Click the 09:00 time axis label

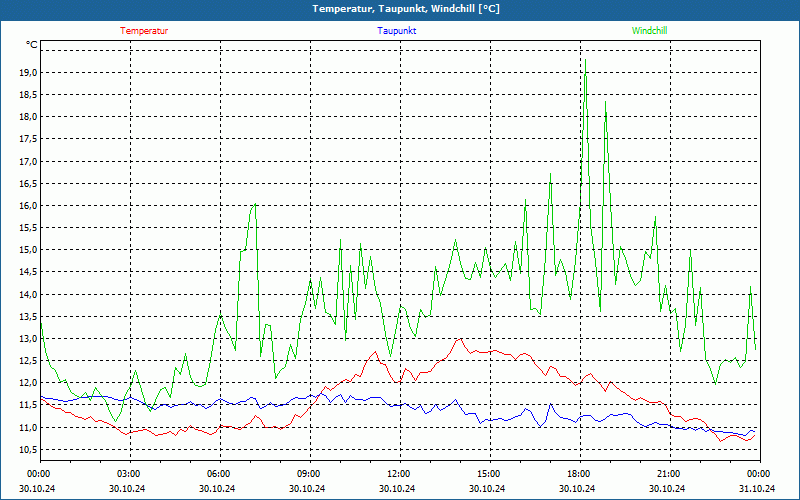[308, 474]
